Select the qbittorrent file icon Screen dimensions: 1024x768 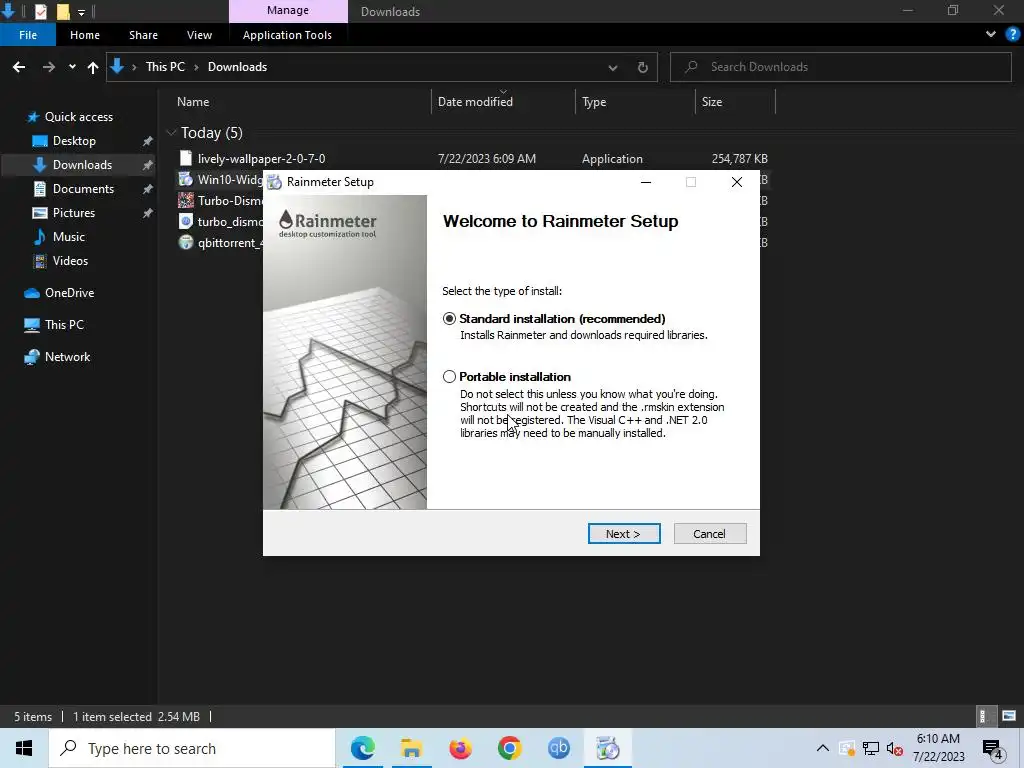point(186,242)
